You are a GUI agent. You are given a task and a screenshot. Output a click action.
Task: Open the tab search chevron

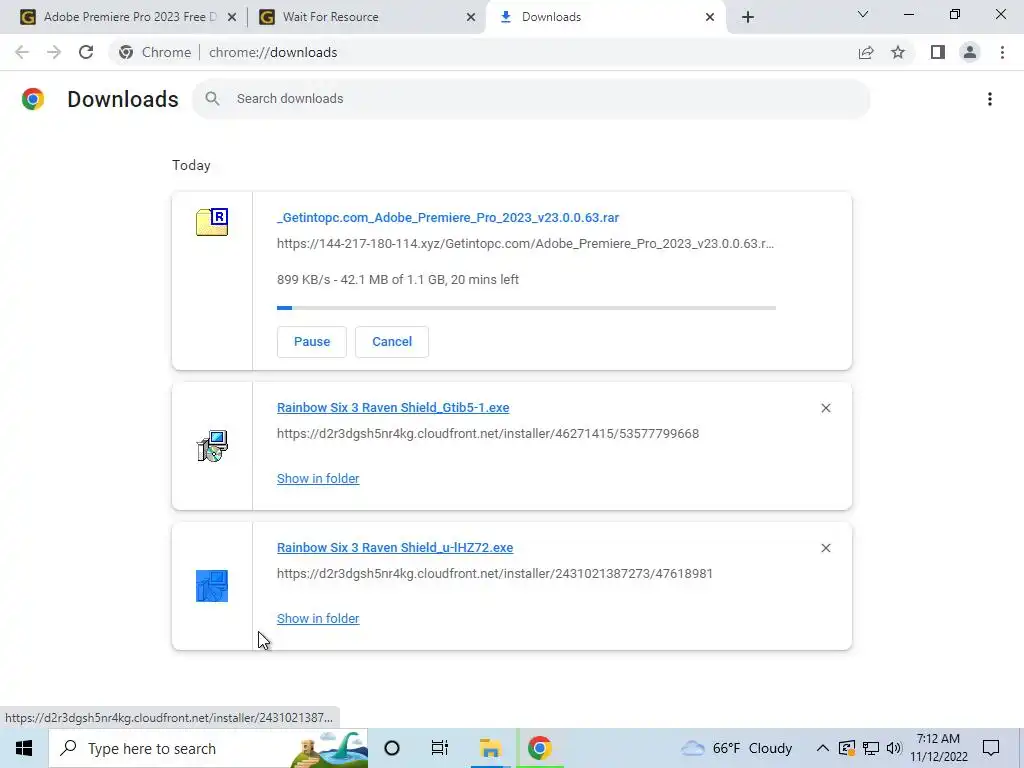pyautogui.click(x=863, y=14)
